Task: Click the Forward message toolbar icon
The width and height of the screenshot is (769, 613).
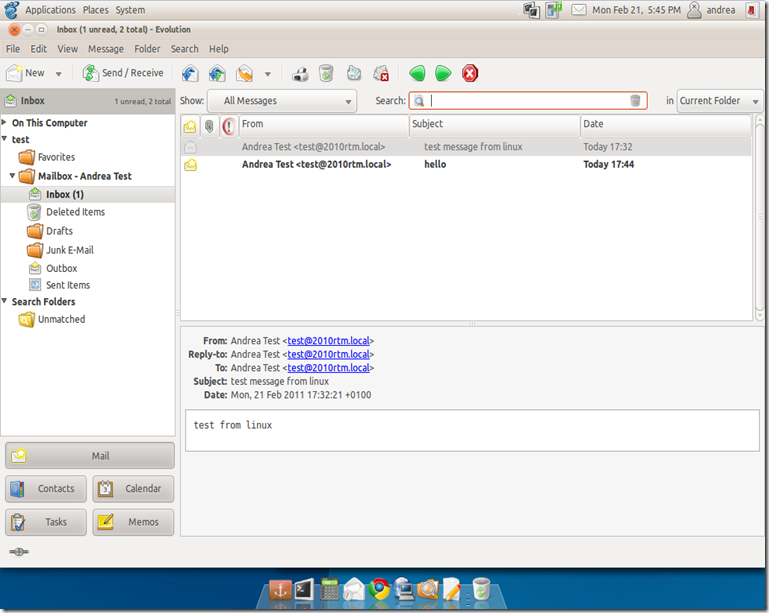Action: (x=245, y=74)
